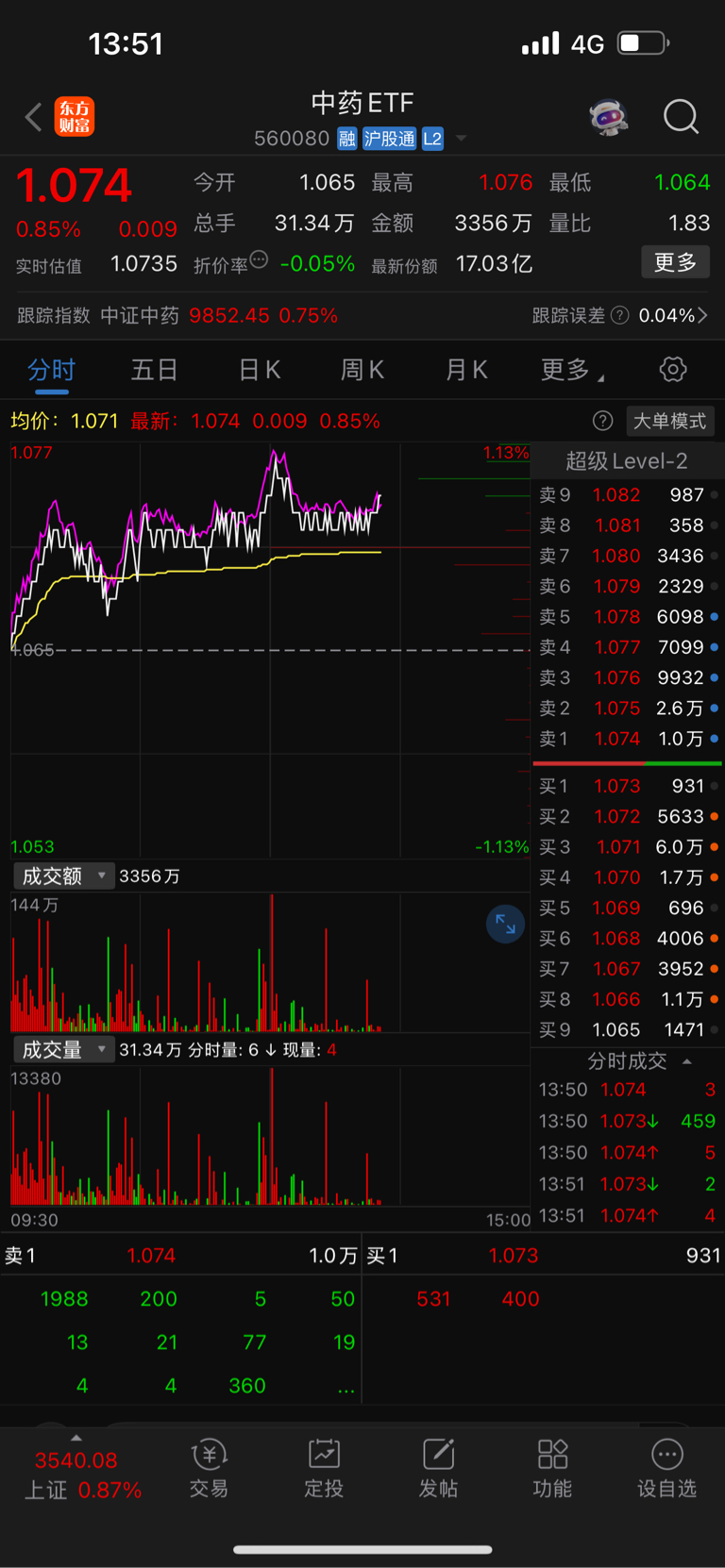Select the 买1 1.073 order book row
725x1568 pixels.
point(628,786)
